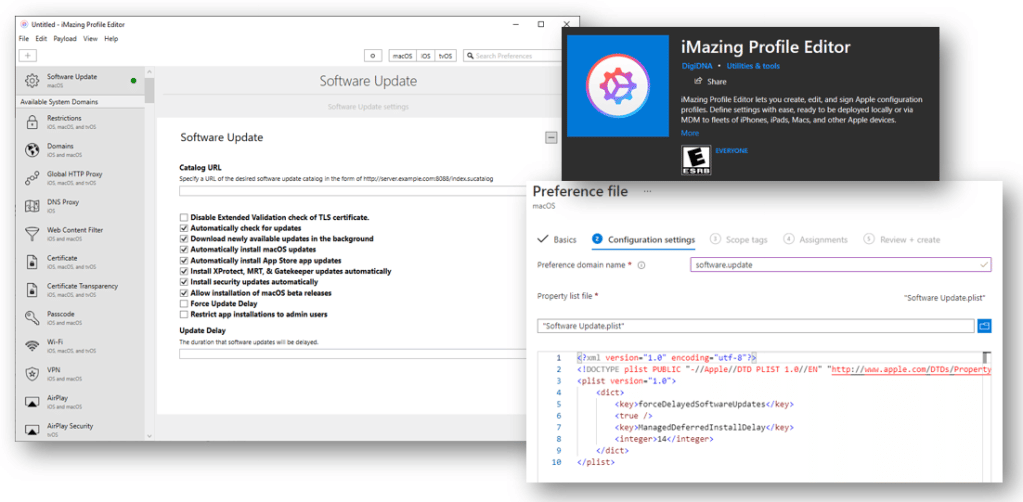Viewport: 1023px width, 502px height.
Task: Click the Add new profile plus button
Action: (x=27, y=56)
